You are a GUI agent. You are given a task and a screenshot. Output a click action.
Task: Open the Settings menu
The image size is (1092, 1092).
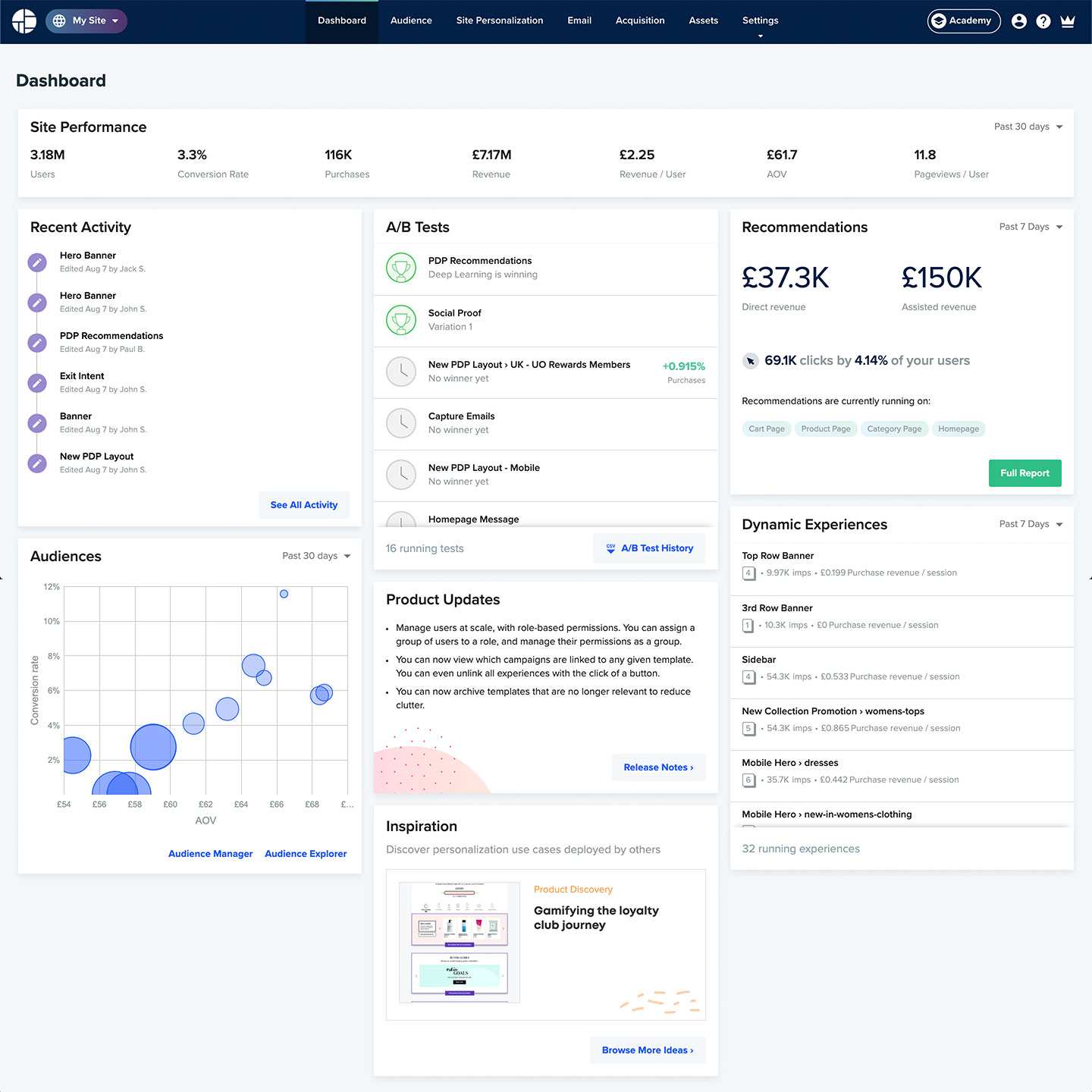coord(760,20)
